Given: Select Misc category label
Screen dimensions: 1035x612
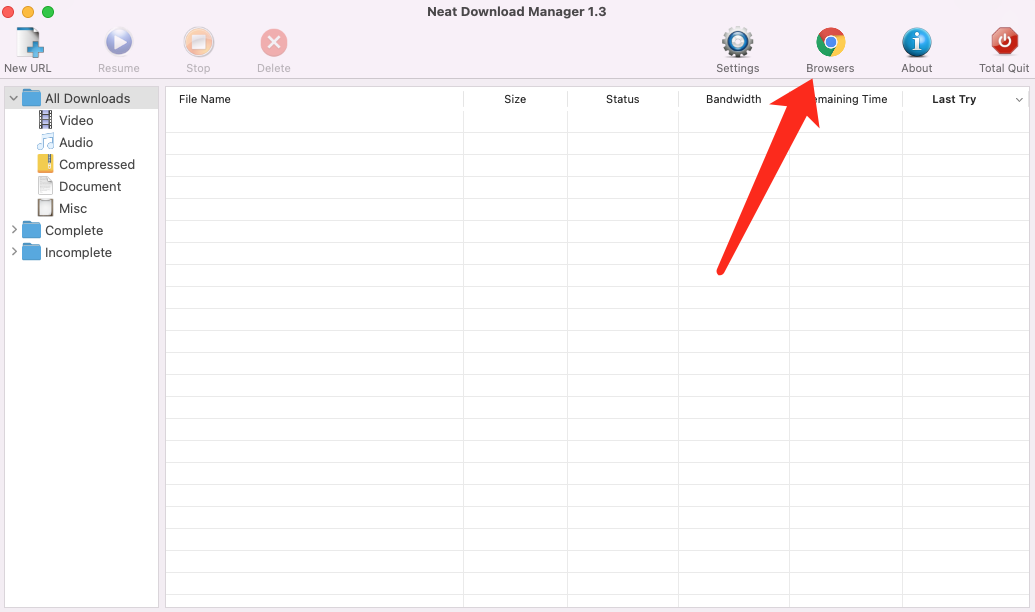Looking at the screenshot, I should [x=73, y=208].
